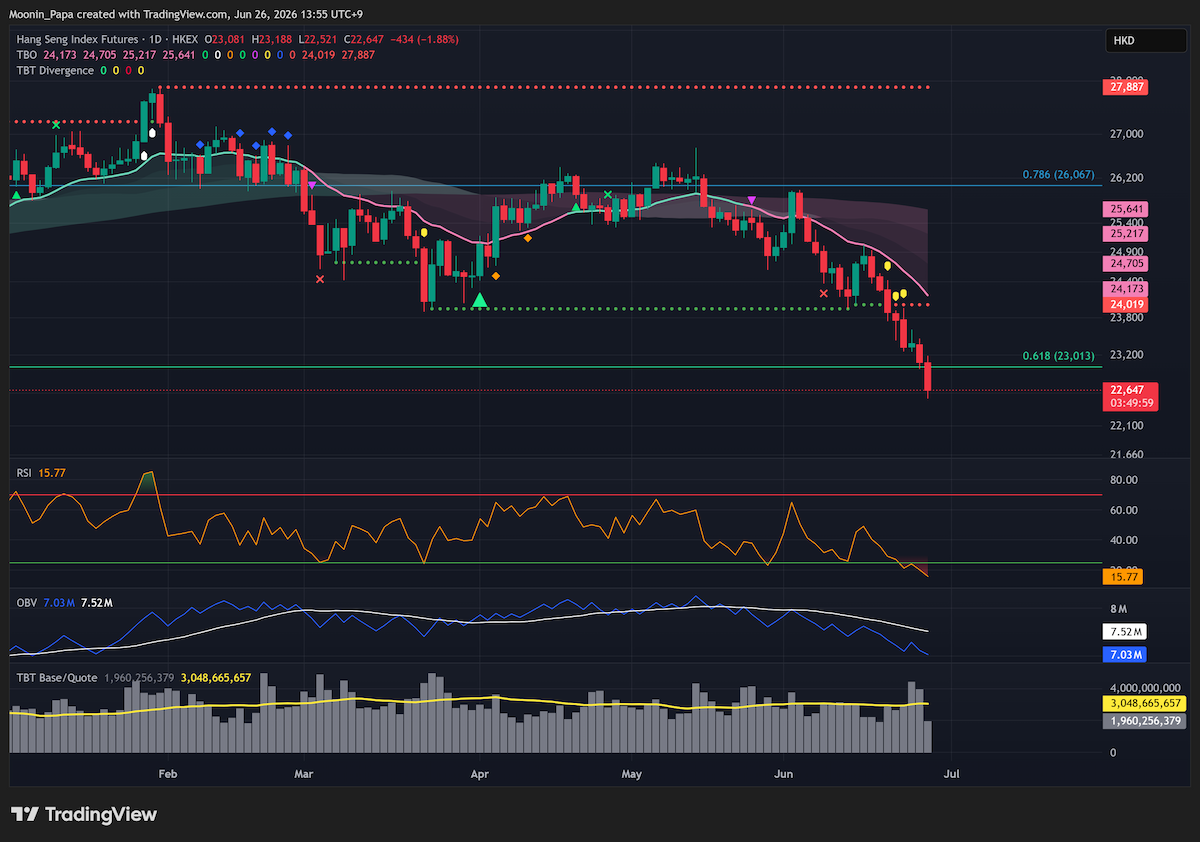Image resolution: width=1200 pixels, height=842 pixels.
Task: Select the TBT Divergence indicator legend
Action: (54, 70)
